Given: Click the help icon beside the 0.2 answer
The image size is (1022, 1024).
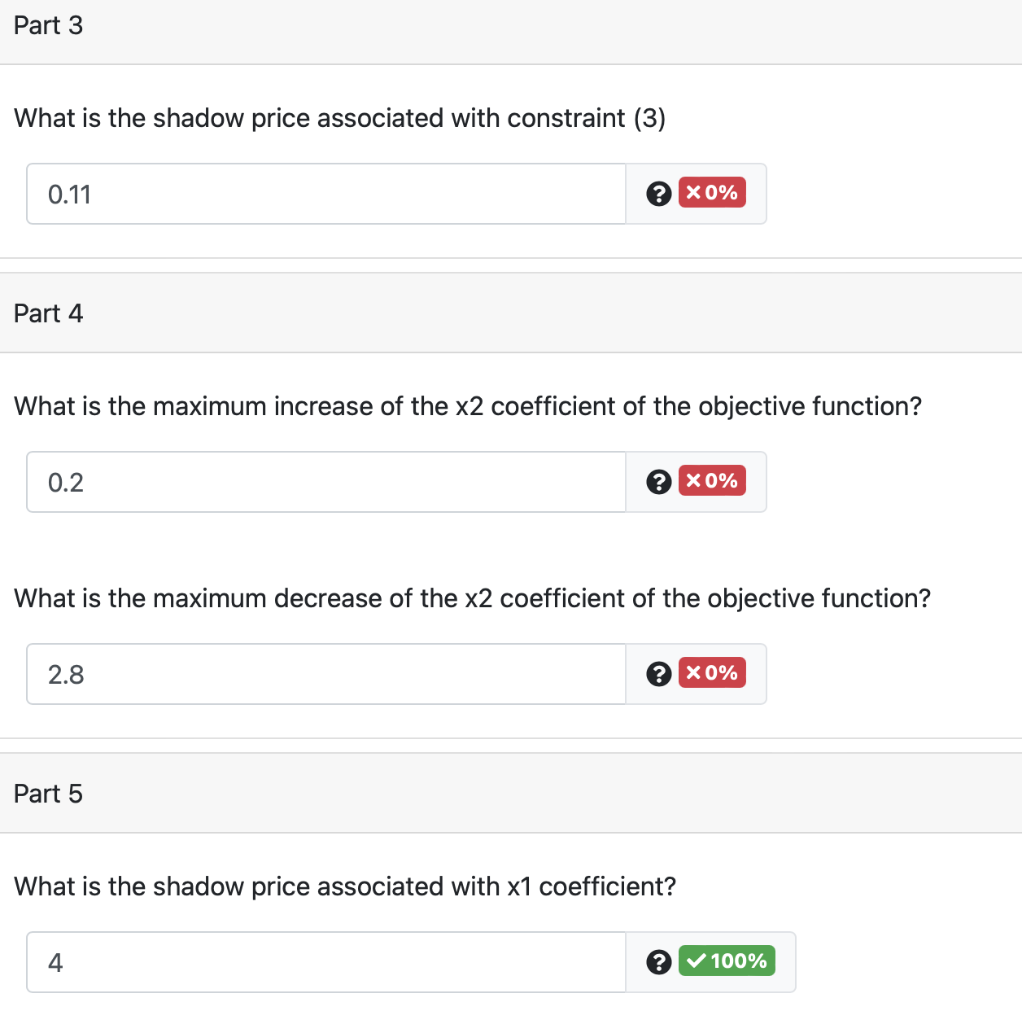Looking at the screenshot, I should [x=658, y=481].
